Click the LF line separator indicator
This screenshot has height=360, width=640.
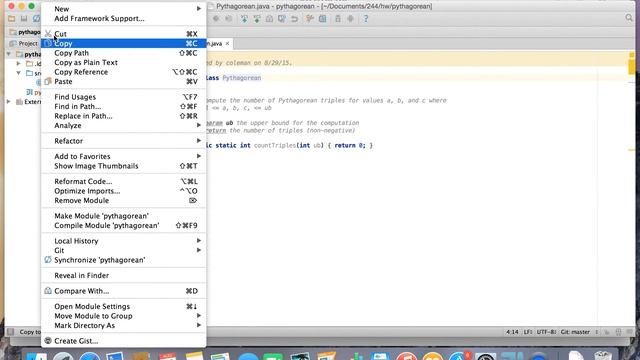tap(528, 332)
